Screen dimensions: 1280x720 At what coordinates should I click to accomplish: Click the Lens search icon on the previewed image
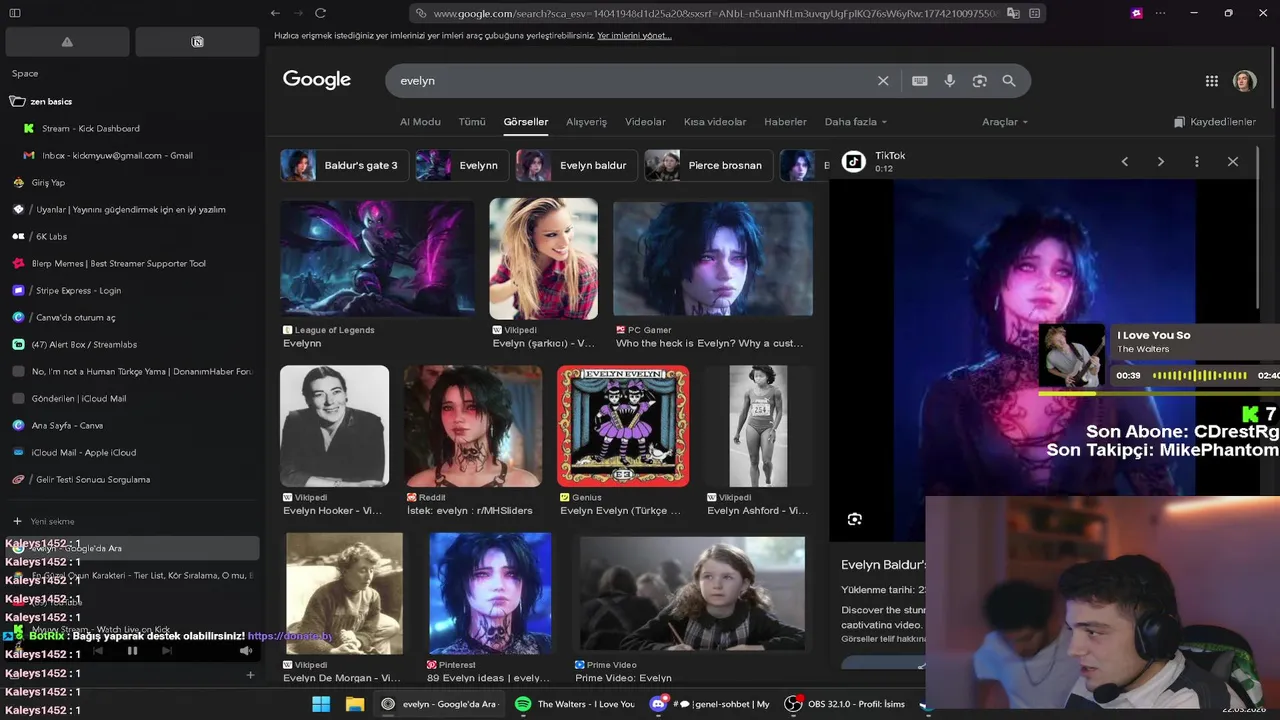[855, 519]
